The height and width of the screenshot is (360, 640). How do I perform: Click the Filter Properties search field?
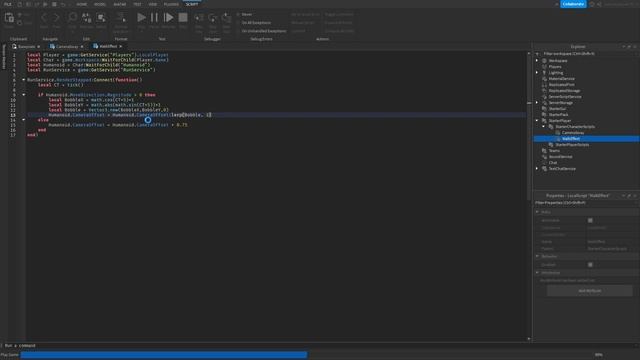[x=586, y=203]
